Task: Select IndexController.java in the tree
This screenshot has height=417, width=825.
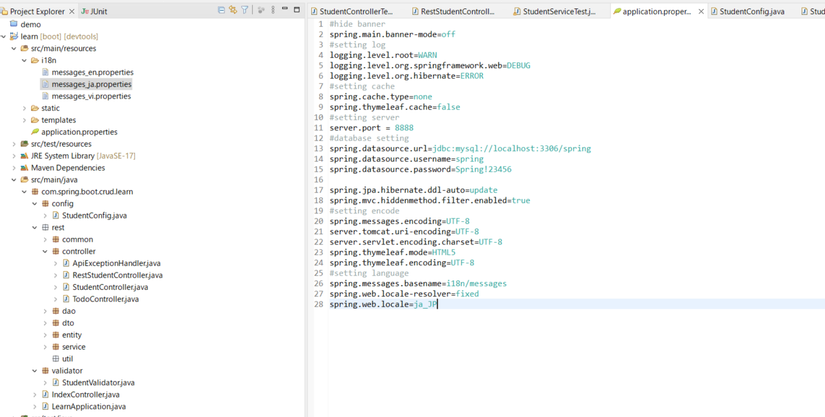Action: point(85,394)
